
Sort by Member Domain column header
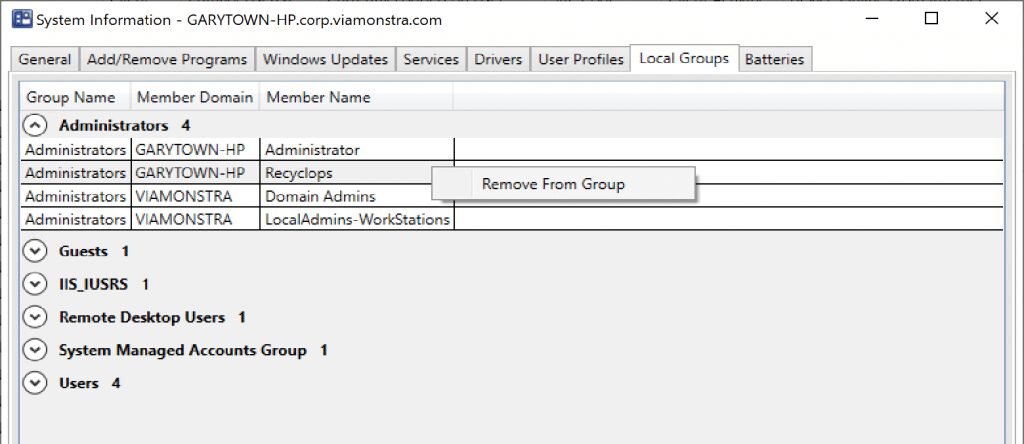point(193,97)
